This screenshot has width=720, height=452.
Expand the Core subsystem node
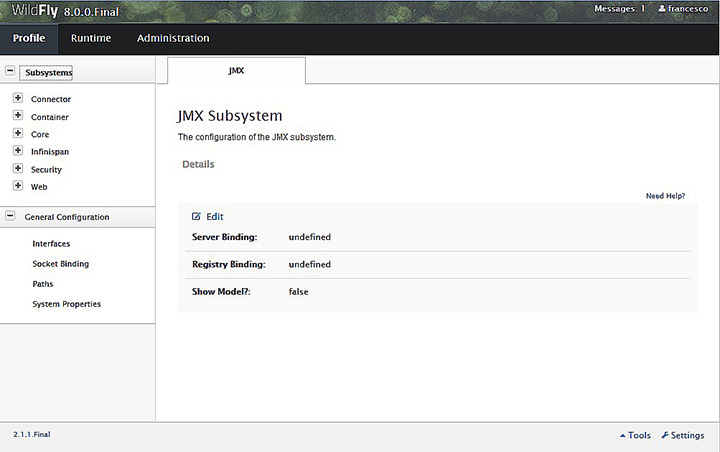point(18,133)
